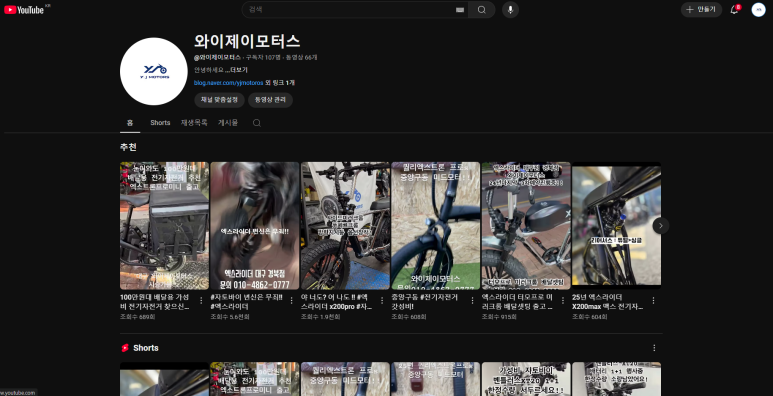Open the 가성비 자토바이 1+1 Shorts thumbnail
The image size is (773, 396).
tap(526, 379)
